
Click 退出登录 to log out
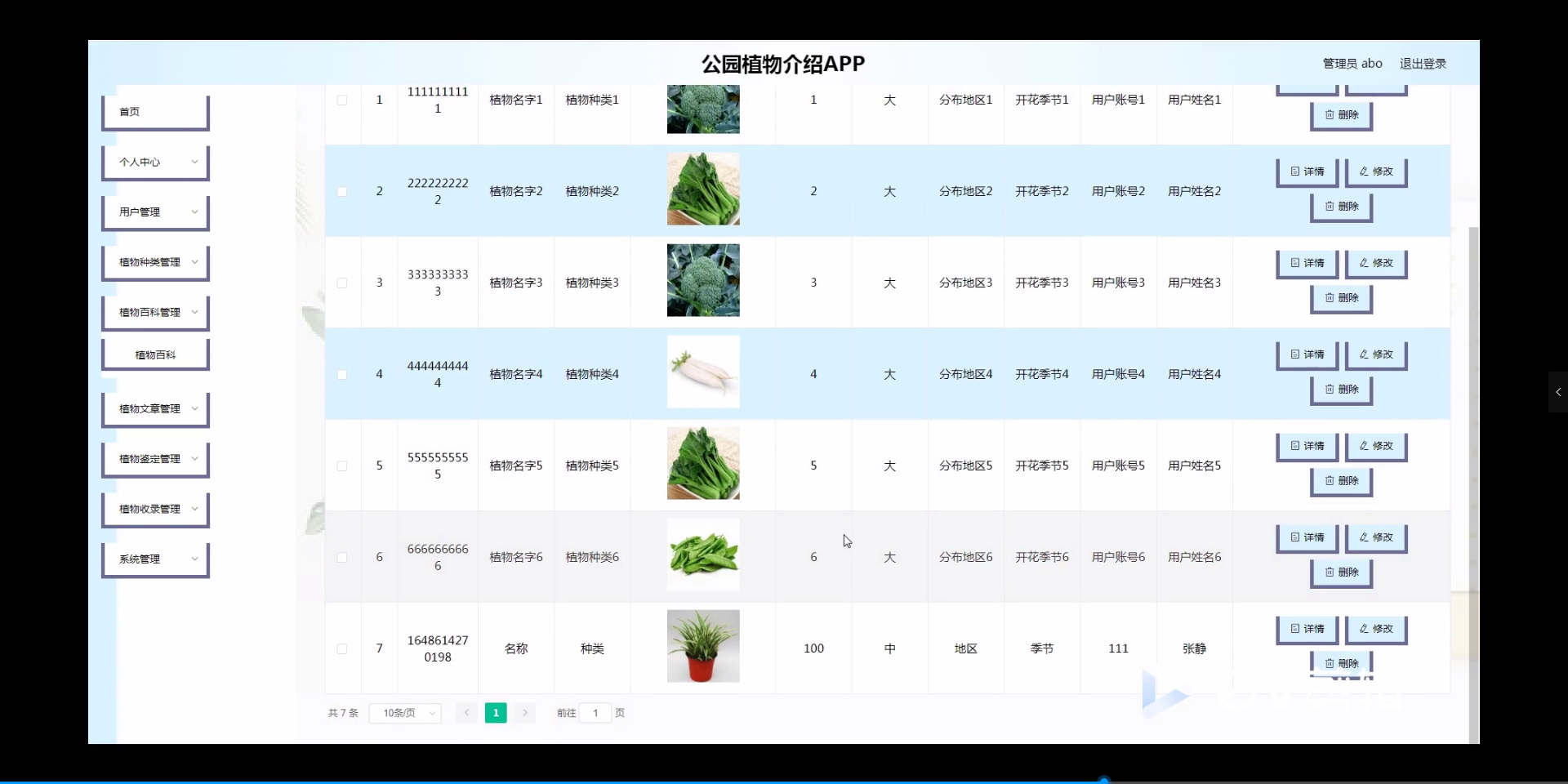tap(1423, 64)
